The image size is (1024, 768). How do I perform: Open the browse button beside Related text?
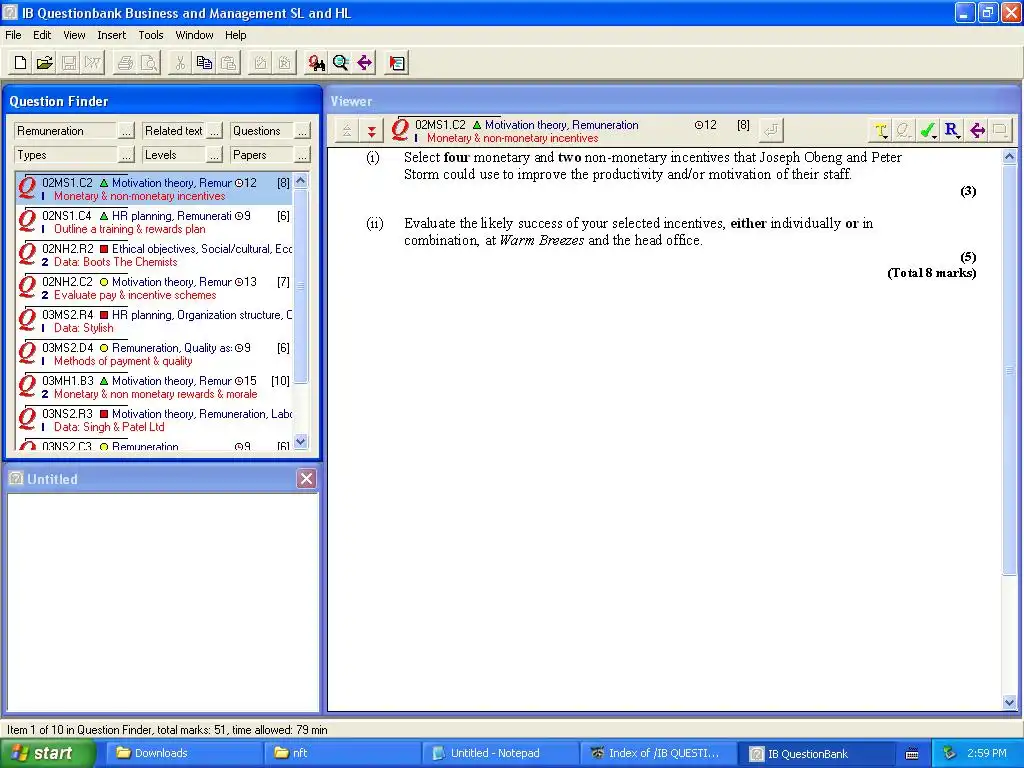(x=214, y=131)
